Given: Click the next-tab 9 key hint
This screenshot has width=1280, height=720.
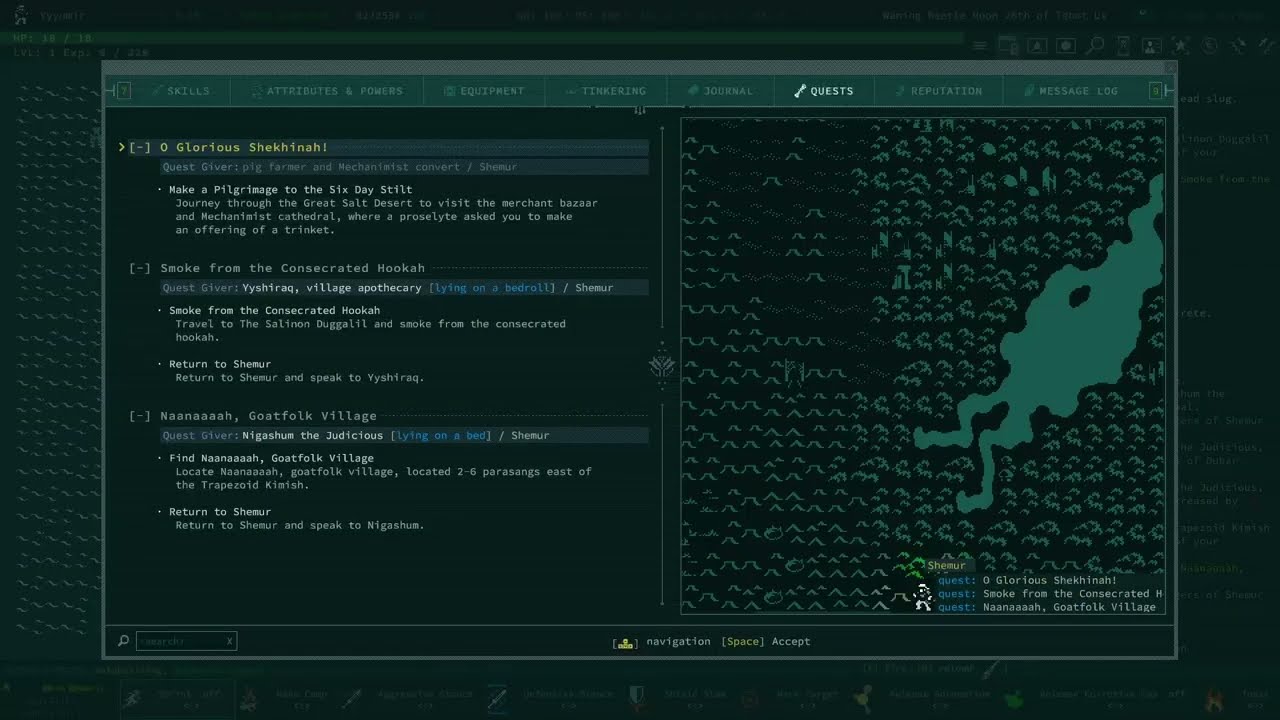Looking at the screenshot, I should pyautogui.click(x=1156, y=91).
